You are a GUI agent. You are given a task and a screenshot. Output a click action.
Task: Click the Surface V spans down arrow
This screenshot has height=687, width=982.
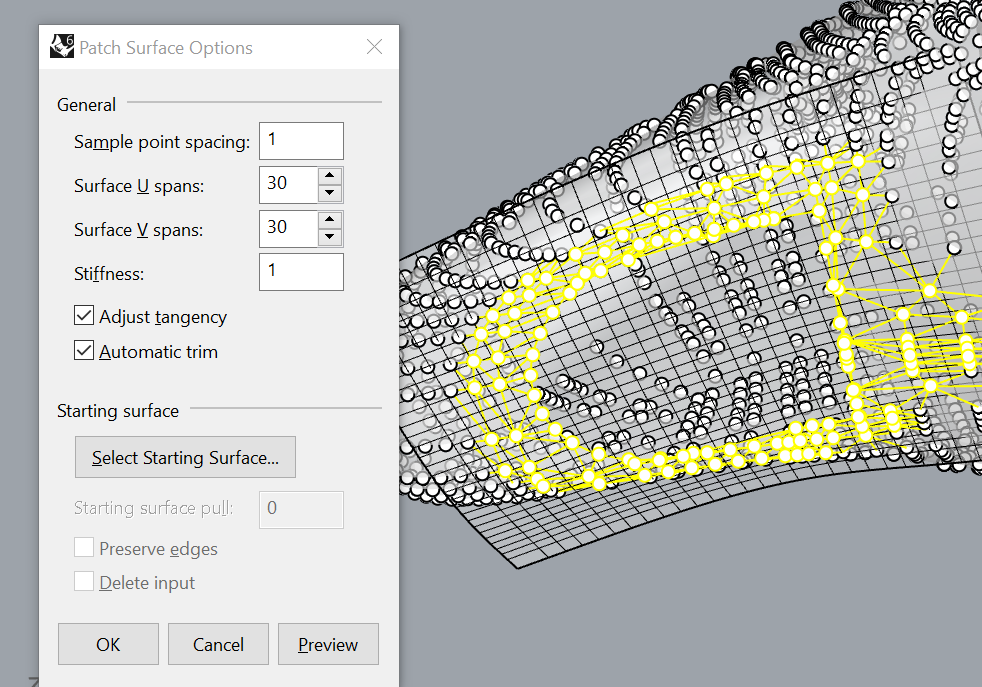(330, 236)
